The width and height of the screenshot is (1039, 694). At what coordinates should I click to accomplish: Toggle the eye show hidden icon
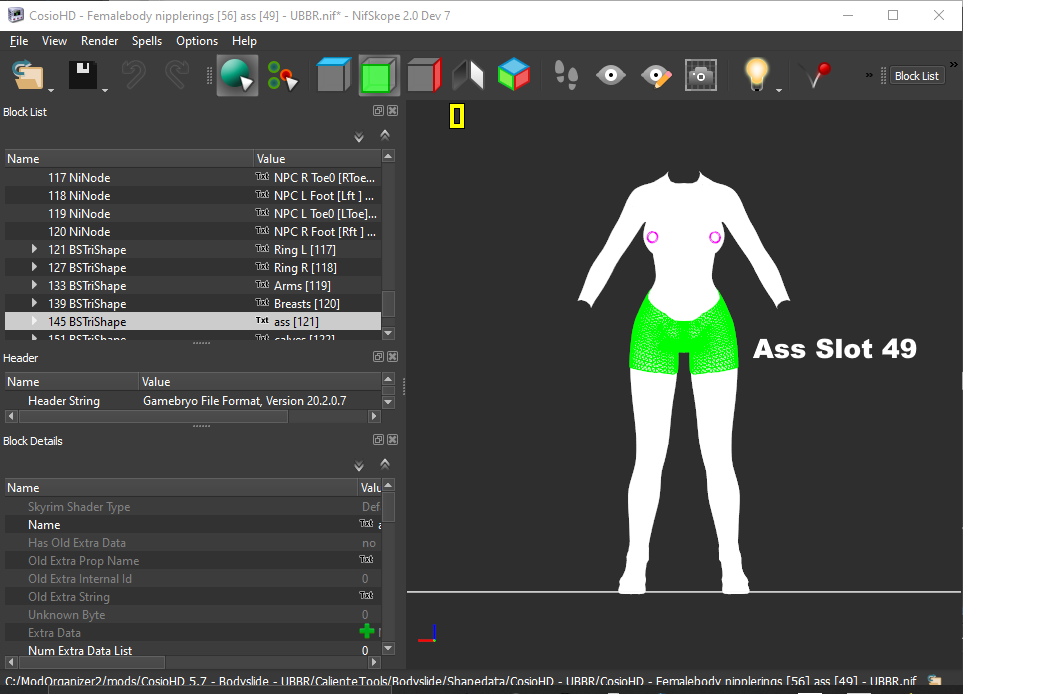pos(610,75)
